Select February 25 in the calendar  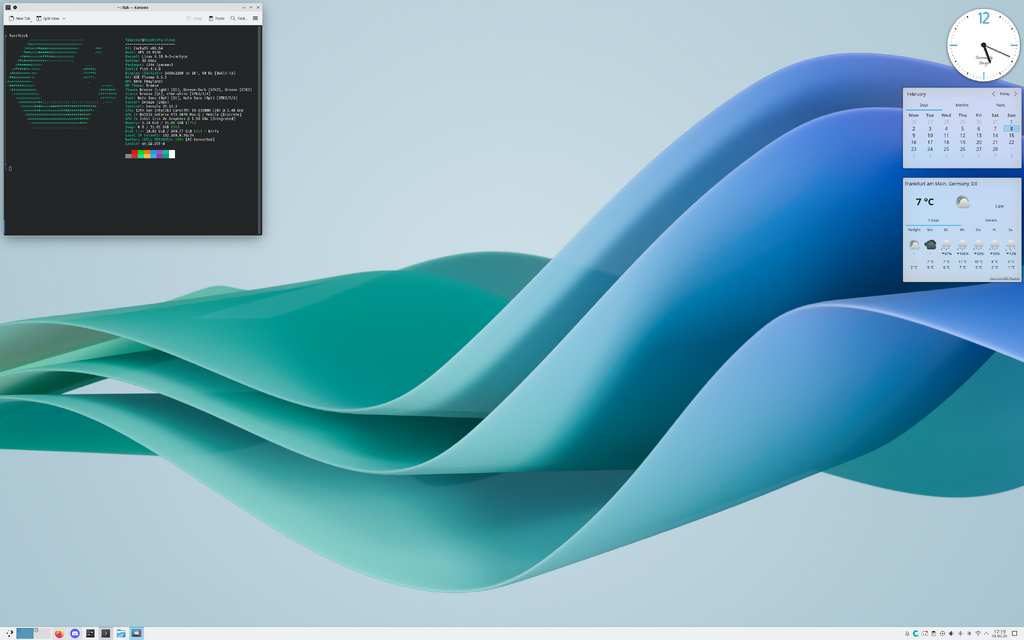click(x=946, y=149)
